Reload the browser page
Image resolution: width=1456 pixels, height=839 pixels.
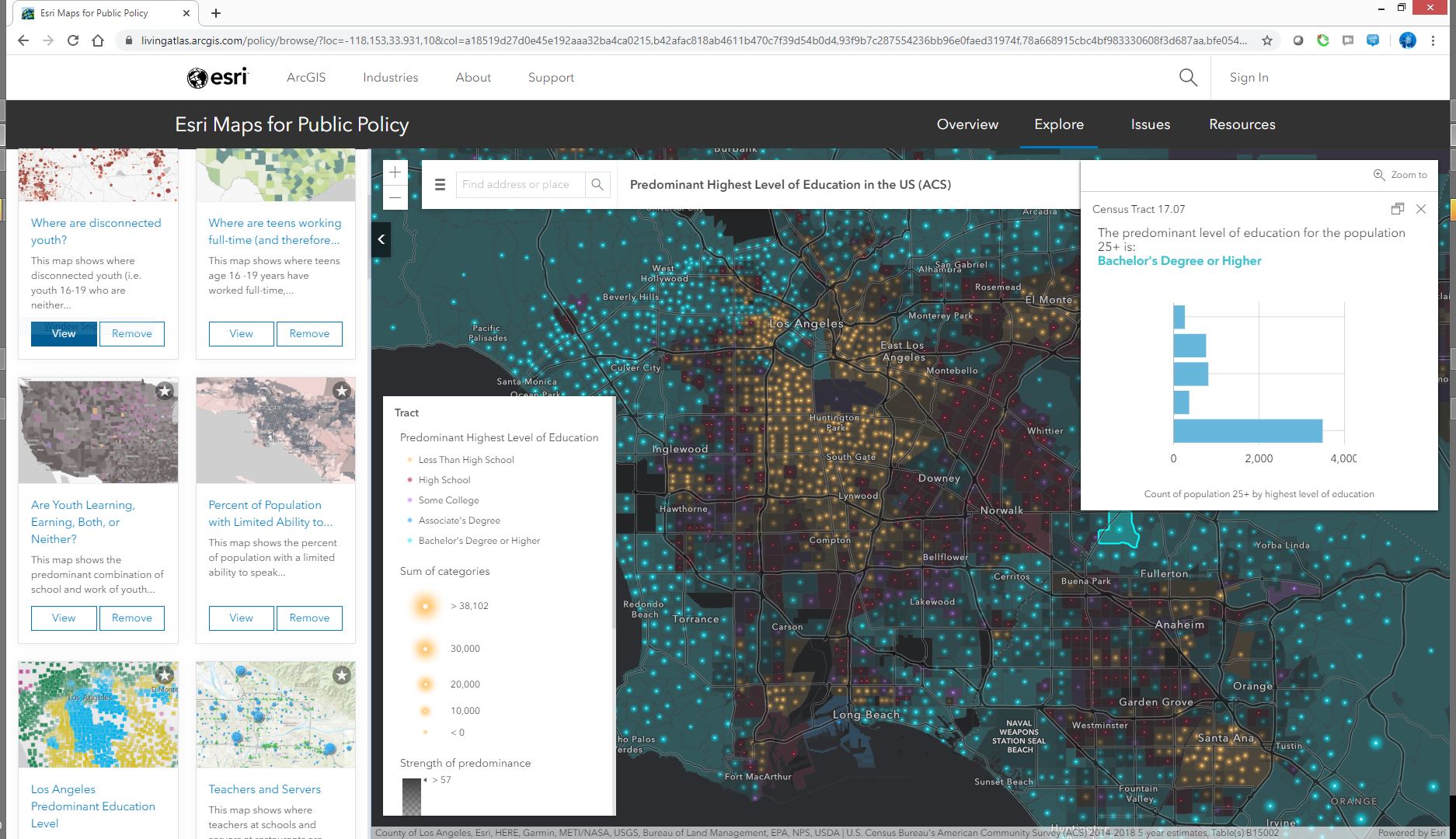(x=73, y=40)
